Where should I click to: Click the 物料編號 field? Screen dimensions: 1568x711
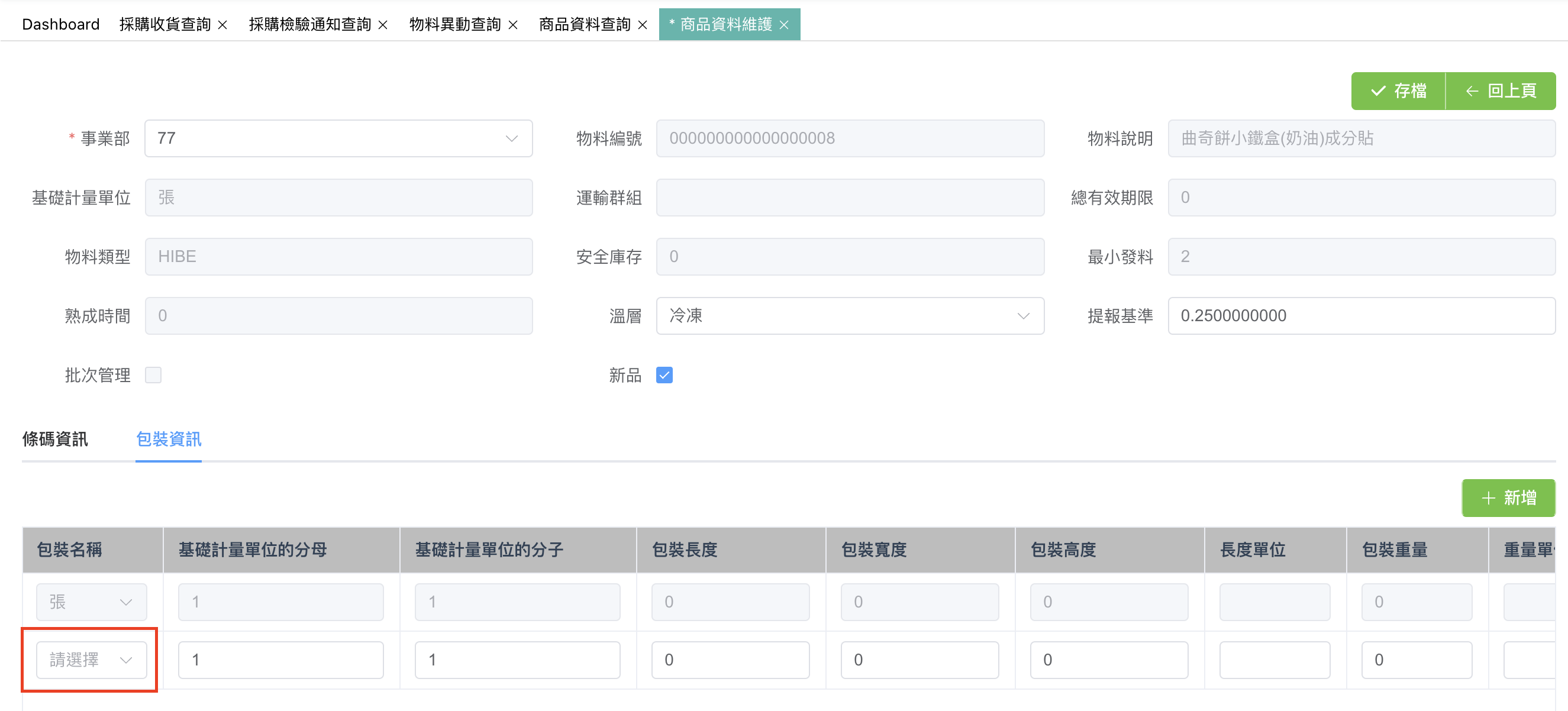click(850, 138)
